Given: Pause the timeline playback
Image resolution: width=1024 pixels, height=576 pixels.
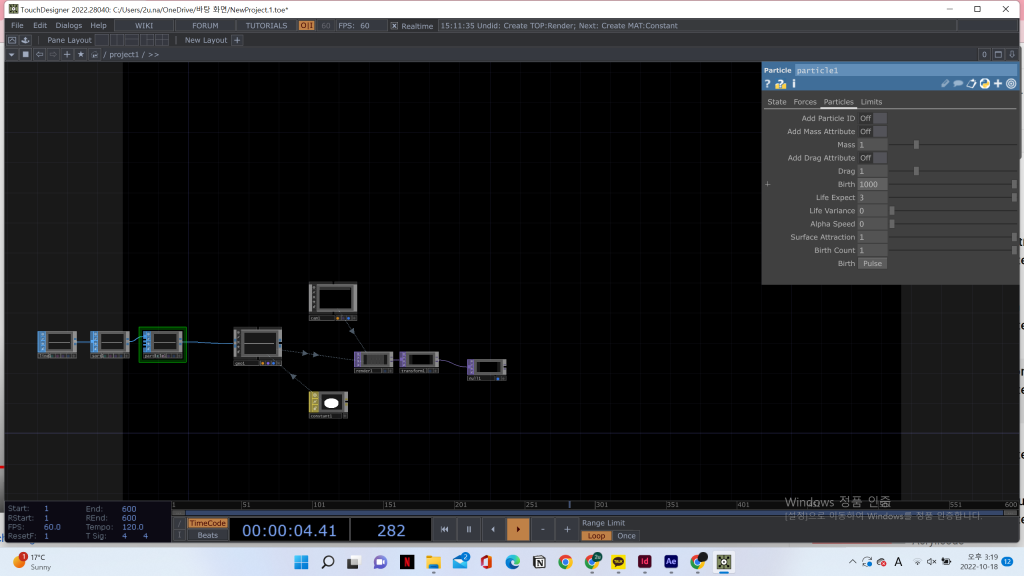Looking at the screenshot, I should 468,529.
